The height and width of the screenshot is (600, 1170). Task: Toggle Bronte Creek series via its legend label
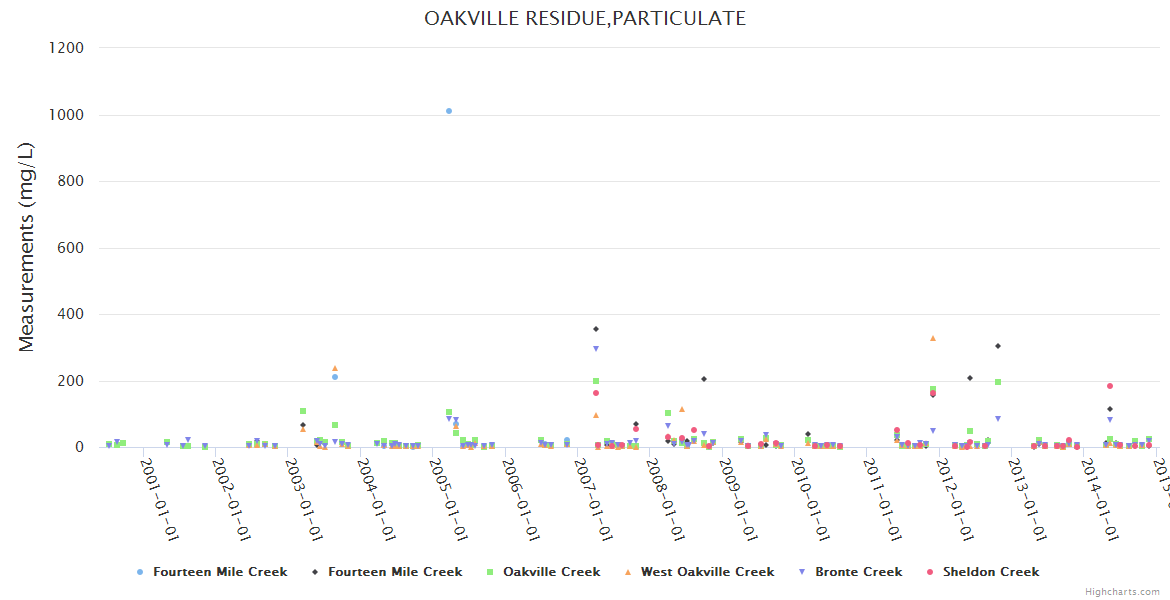click(858, 572)
